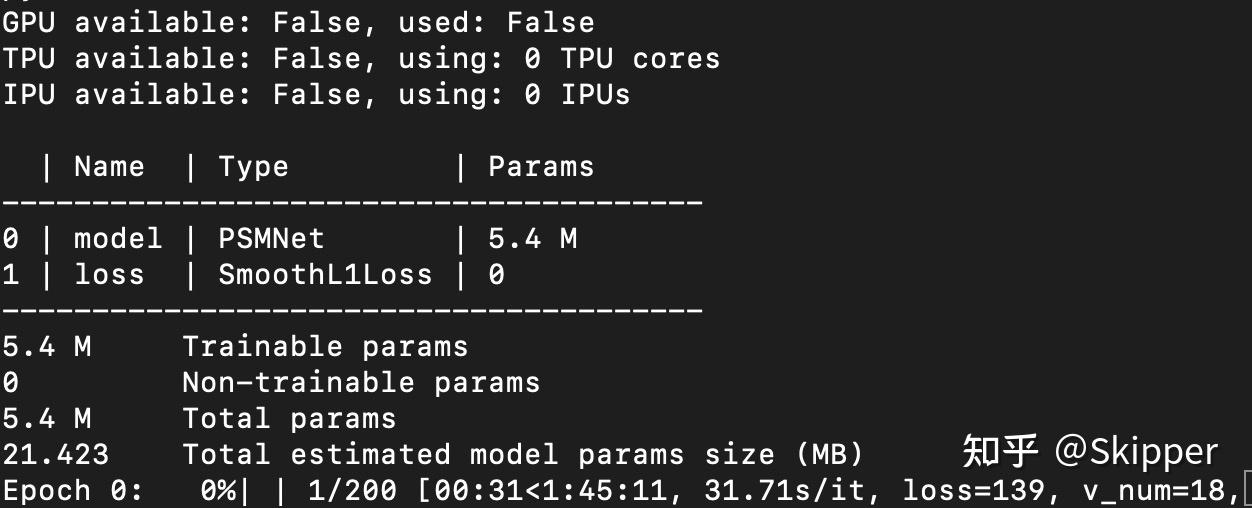Click the '21.423' size value
The height and width of the screenshot is (508, 1252).
click(x=55, y=454)
